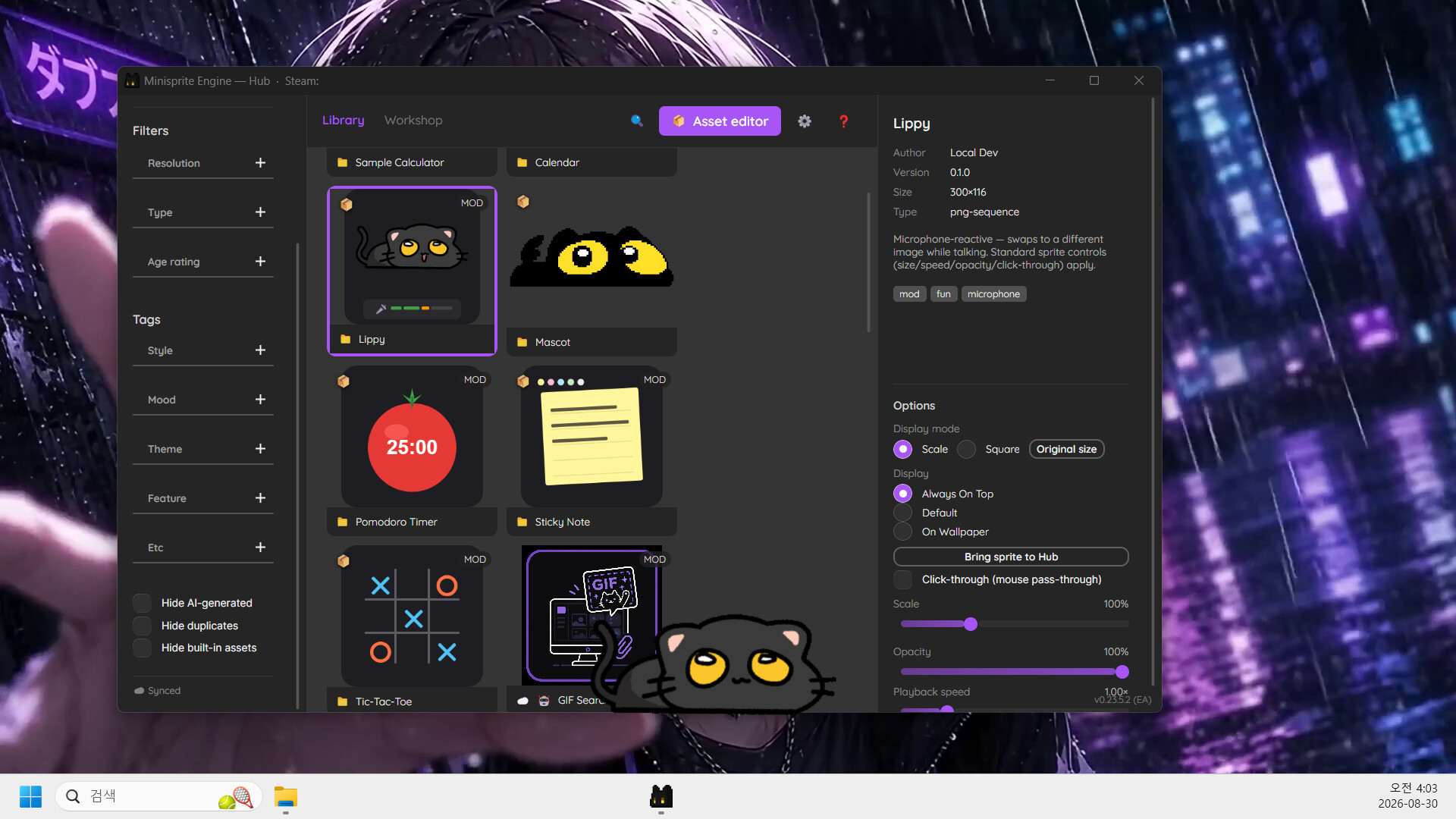This screenshot has width=1456, height=819.
Task: Switch to the Library tab
Action: click(343, 120)
